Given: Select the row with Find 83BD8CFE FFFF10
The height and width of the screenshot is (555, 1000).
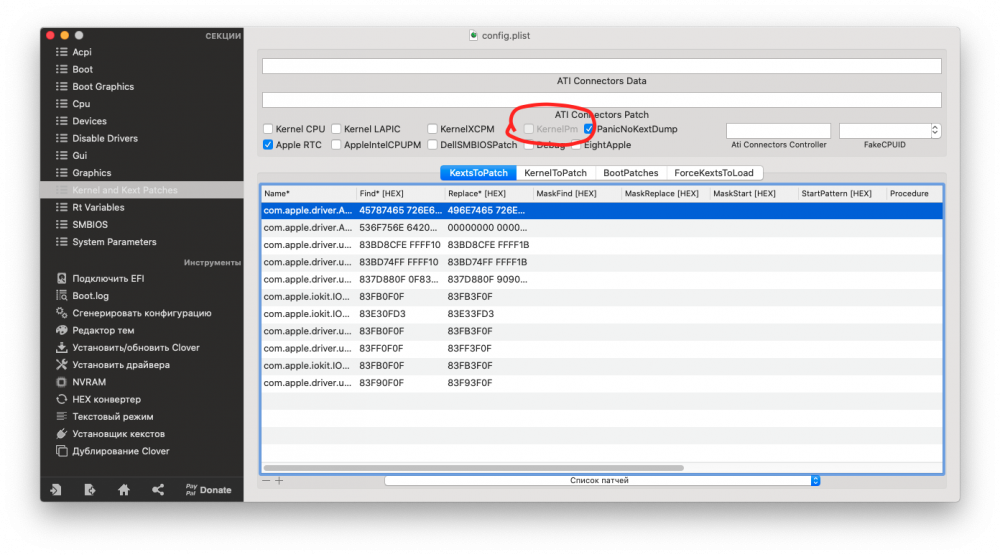Looking at the screenshot, I should (601, 245).
